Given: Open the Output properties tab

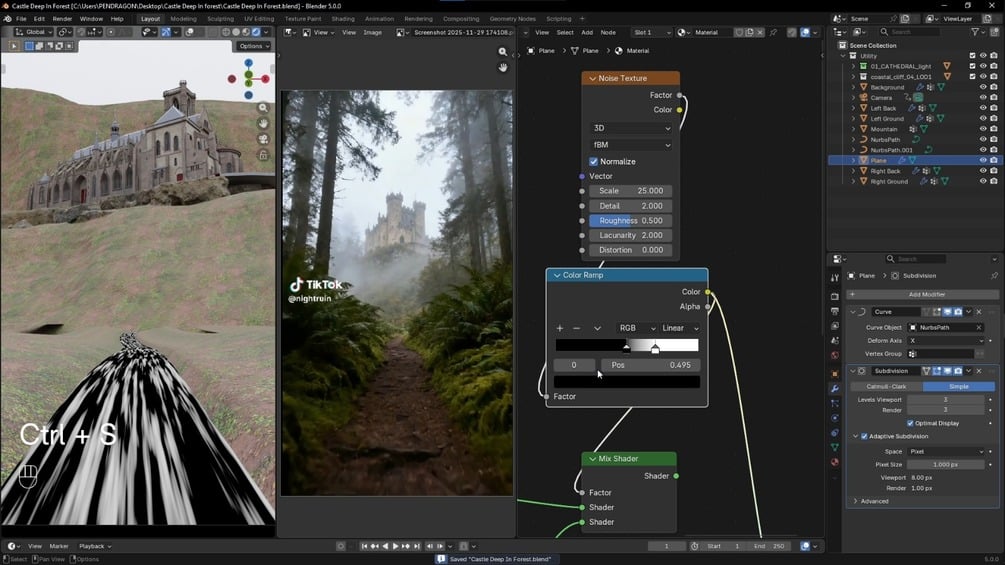Looking at the screenshot, I should click(x=835, y=311).
